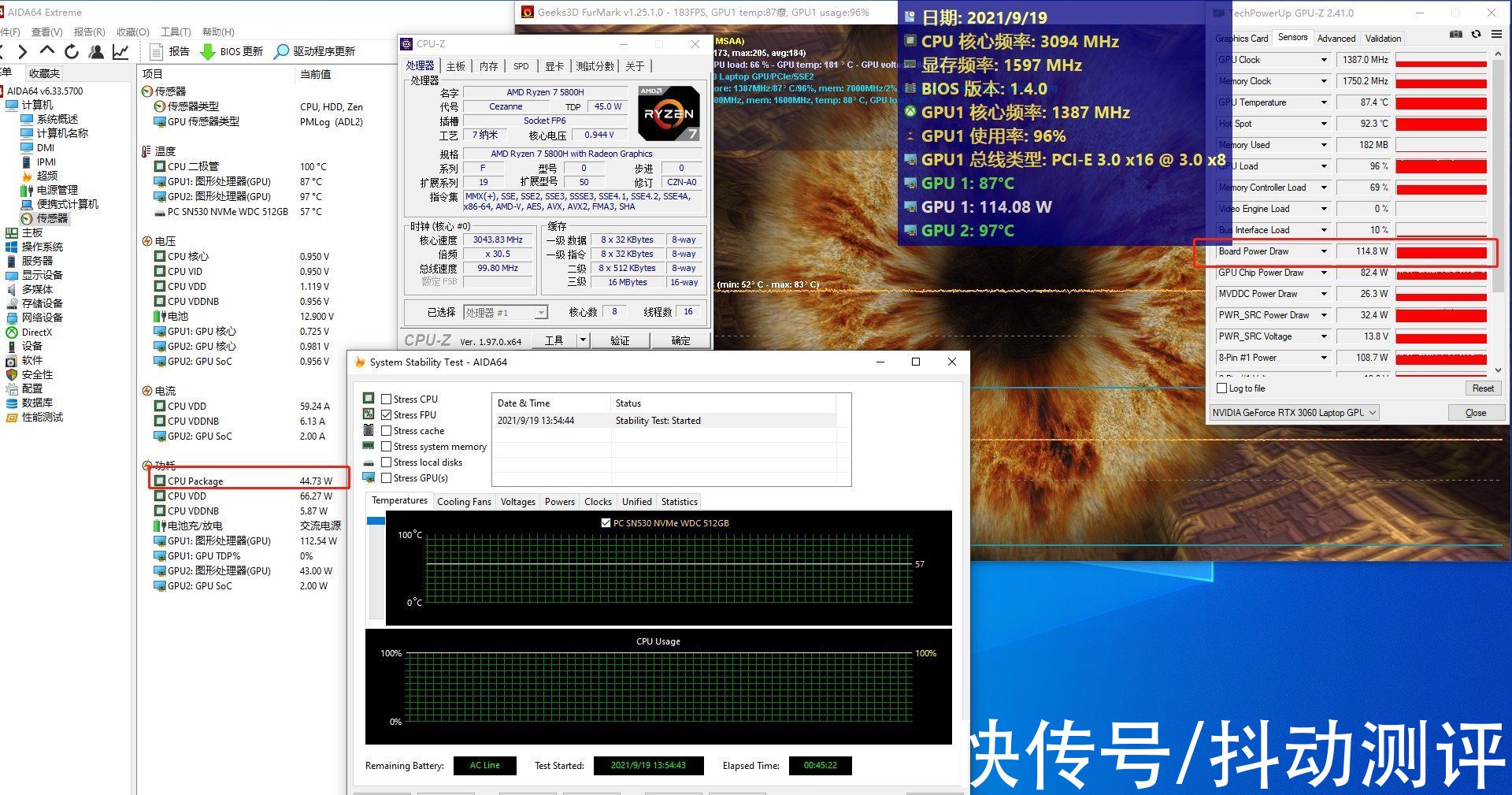
Task: Open 显示设备 tree node
Action: coord(35,275)
